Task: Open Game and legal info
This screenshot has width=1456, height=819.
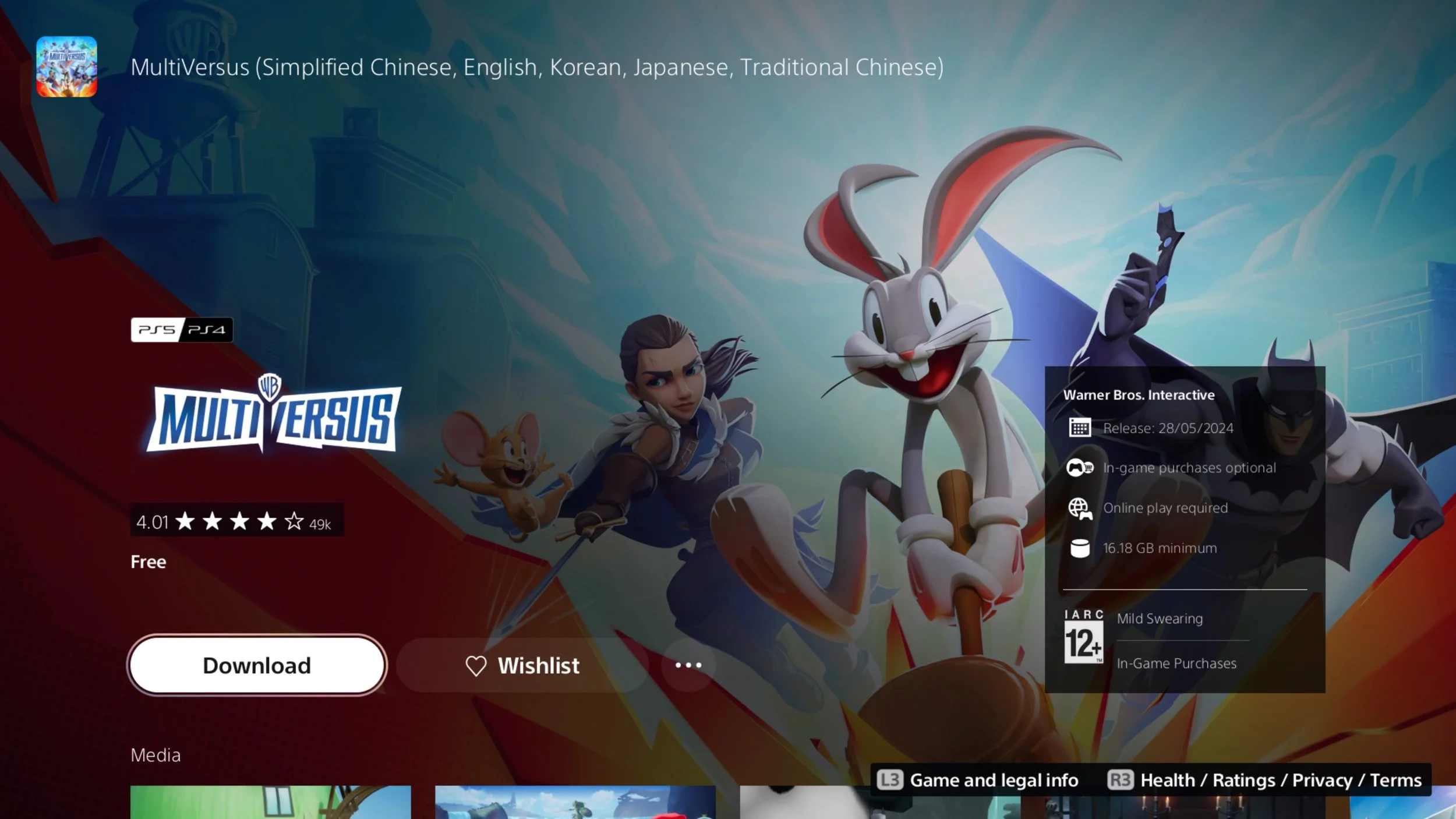Action: click(x=978, y=780)
